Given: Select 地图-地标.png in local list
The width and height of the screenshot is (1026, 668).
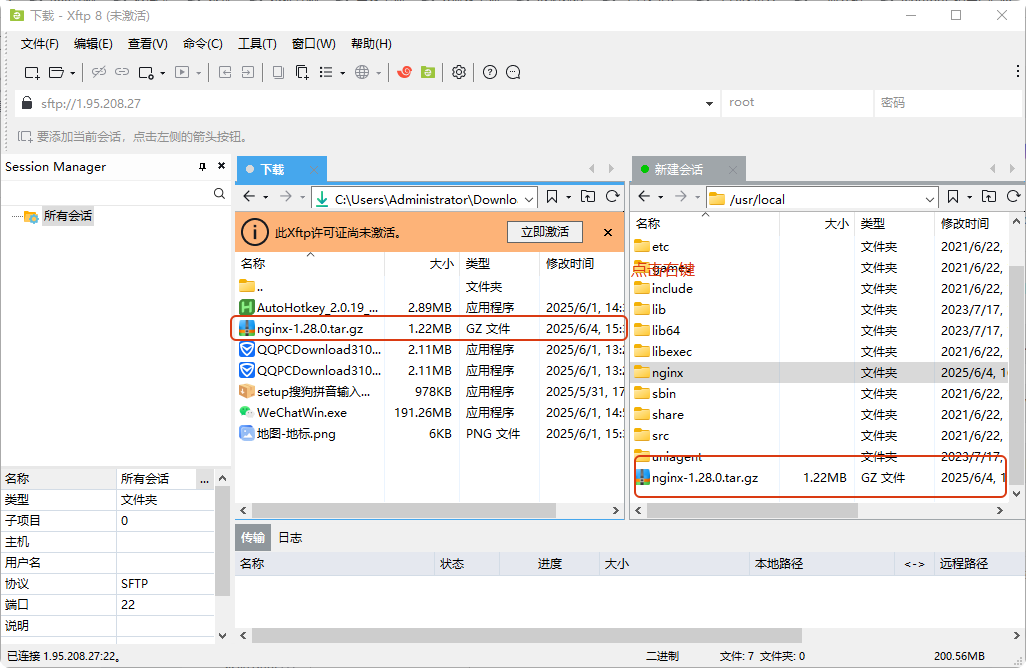Looking at the screenshot, I should coord(430,433).
